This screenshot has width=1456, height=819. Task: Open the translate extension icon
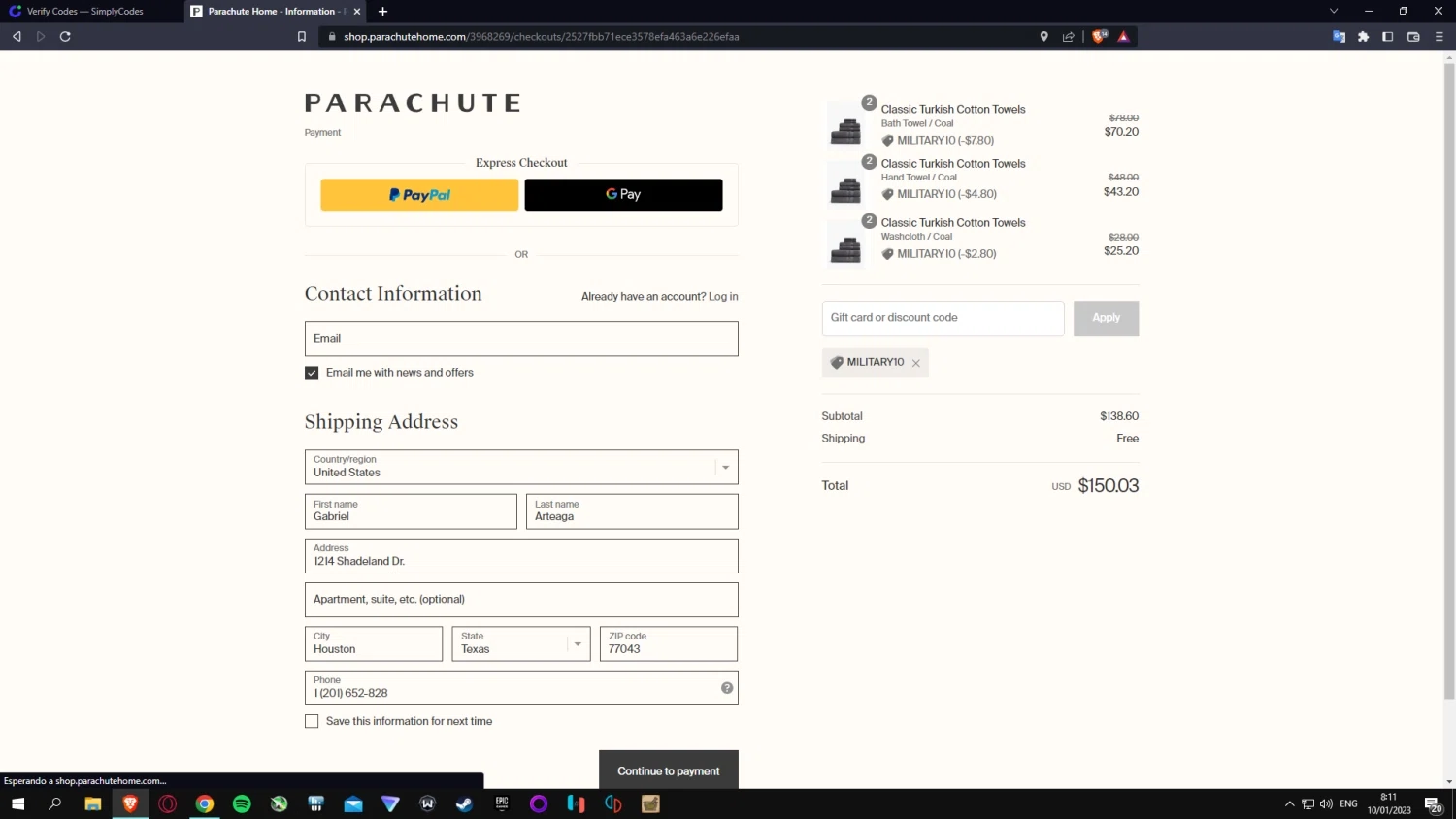click(x=1339, y=37)
